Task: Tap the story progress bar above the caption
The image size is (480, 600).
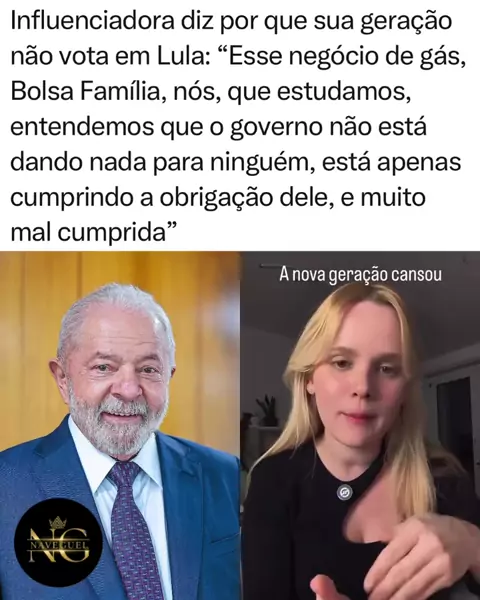Action: click(x=269, y=265)
